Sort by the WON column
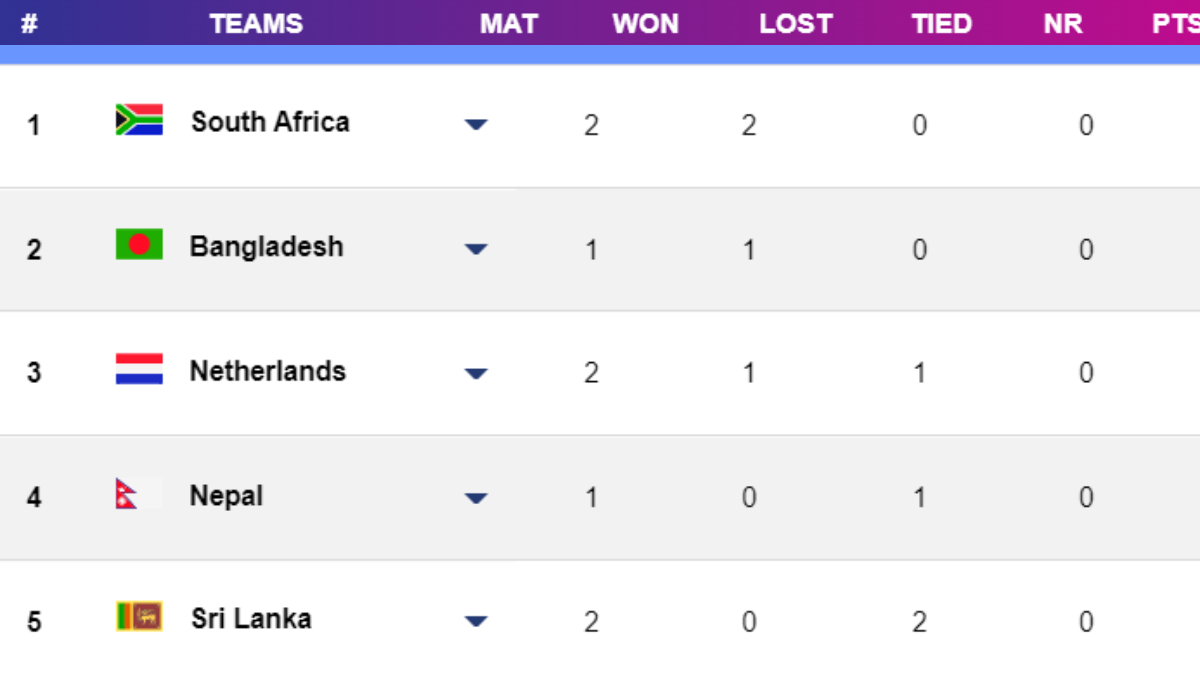The height and width of the screenshot is (675, 1200). pos(645,23)
